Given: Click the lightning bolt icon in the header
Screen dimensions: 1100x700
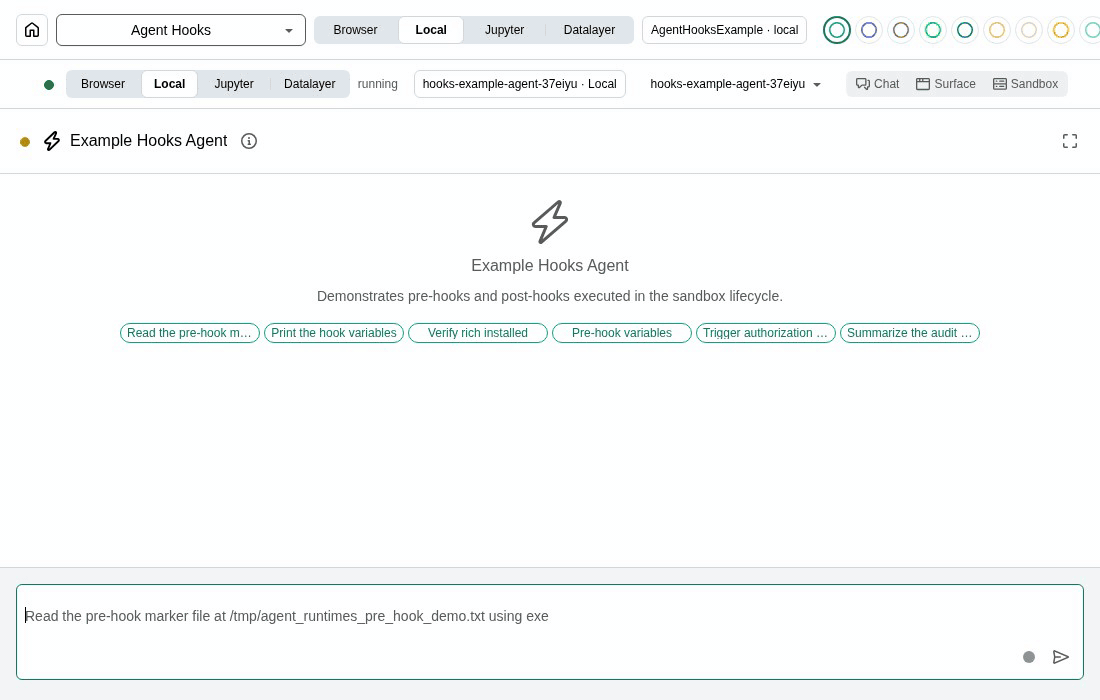Looking at the screenshot, I should 52,141.
